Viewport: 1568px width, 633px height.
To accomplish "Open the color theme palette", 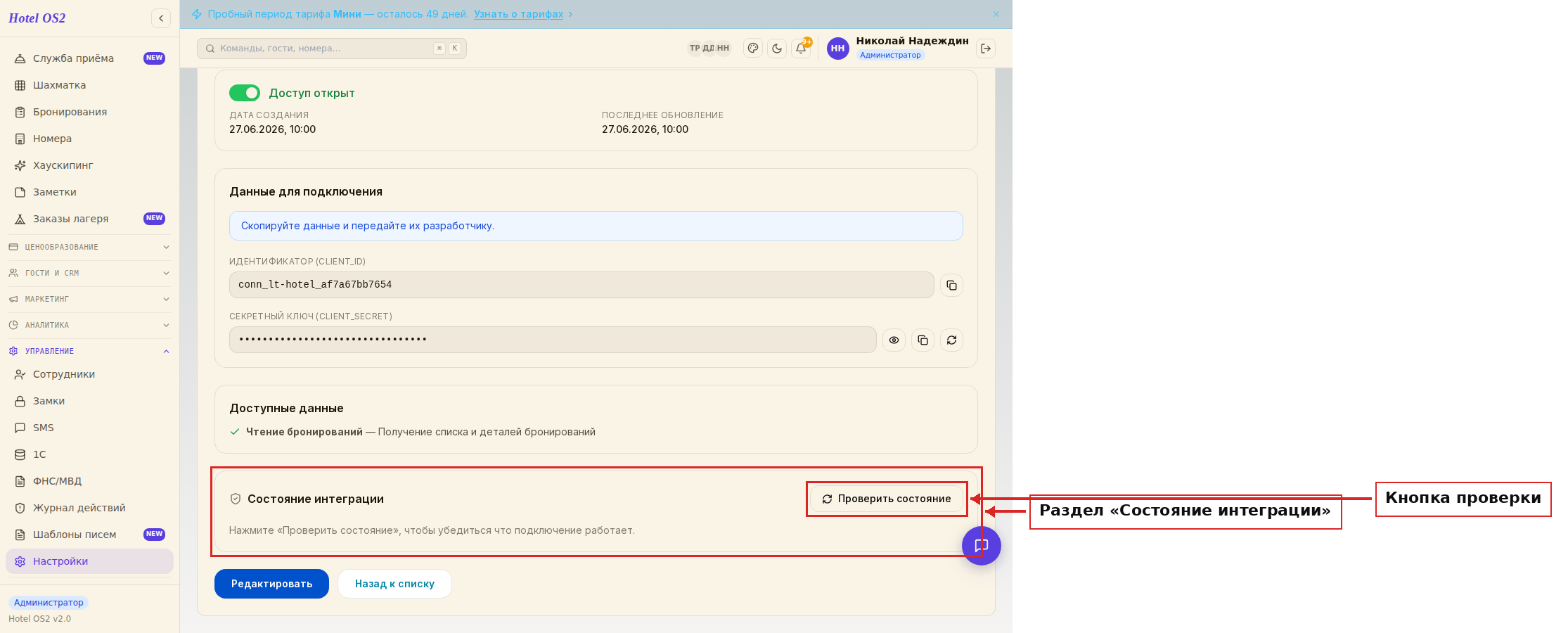I will click(x=753, y=49).
